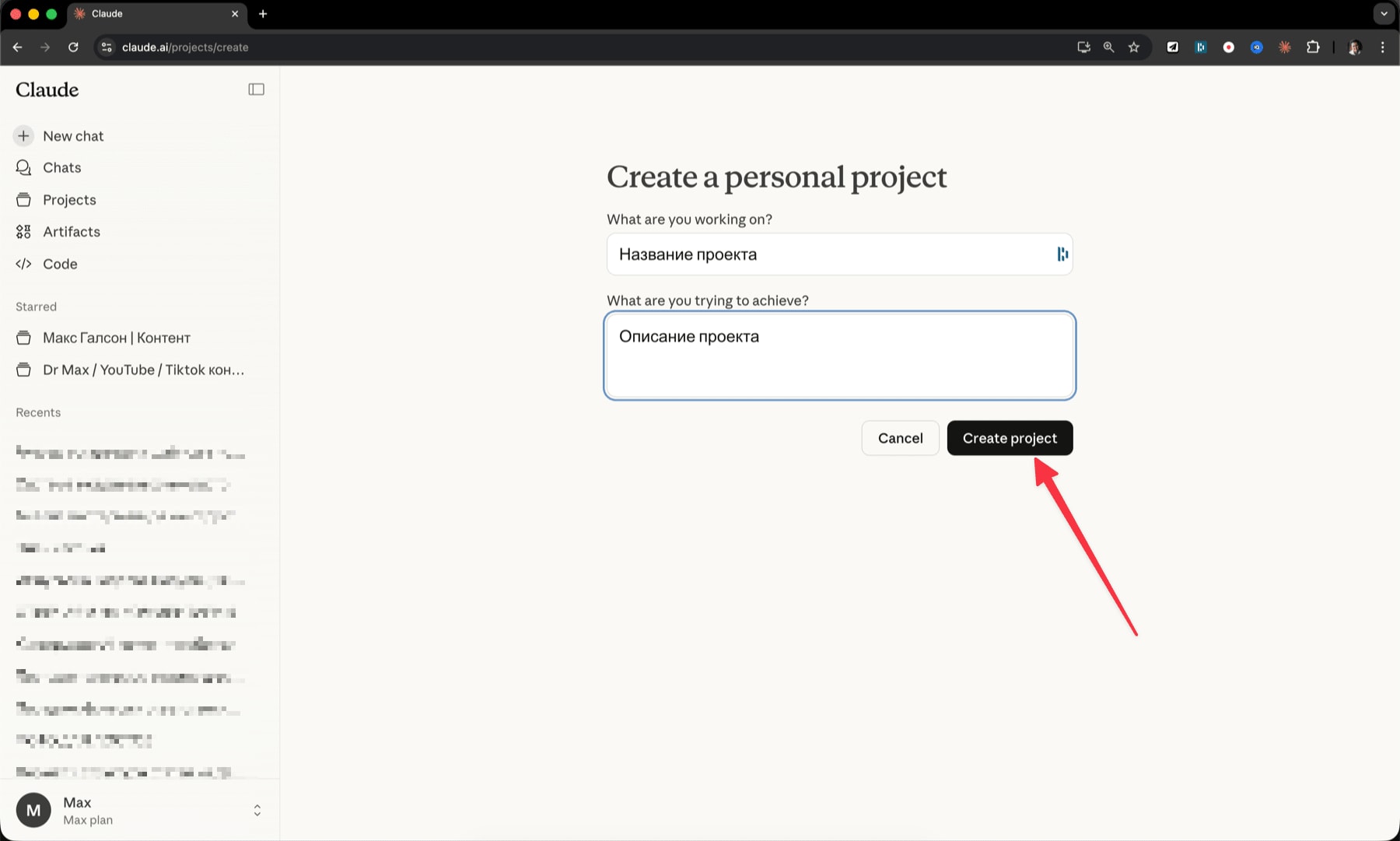This screenshot has height=841, width=1400.
Task: Click the Projects folder icon in sidebar
Action: 23,200
